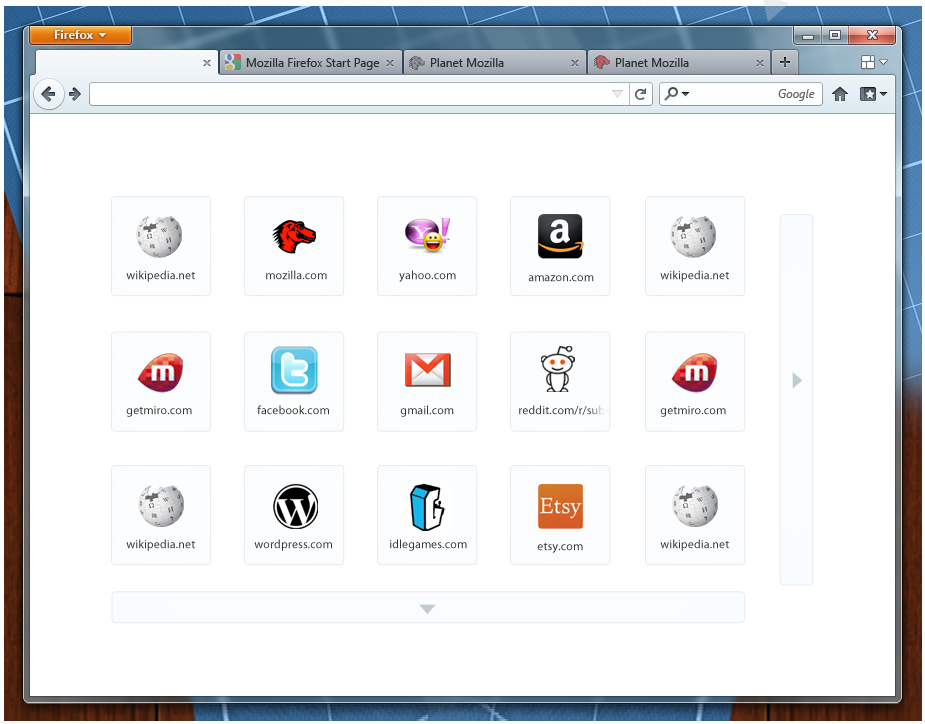925x724 pixels.
Task: Expand the list-all-tabs arrow beside tab groups
Action: [884, 62]
